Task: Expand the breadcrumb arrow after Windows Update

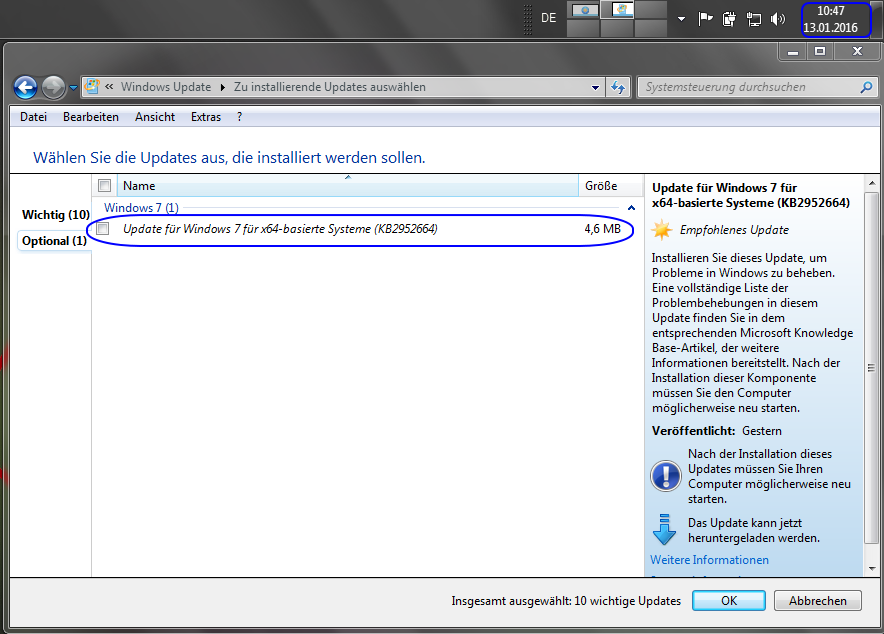Action: [223, 87]
